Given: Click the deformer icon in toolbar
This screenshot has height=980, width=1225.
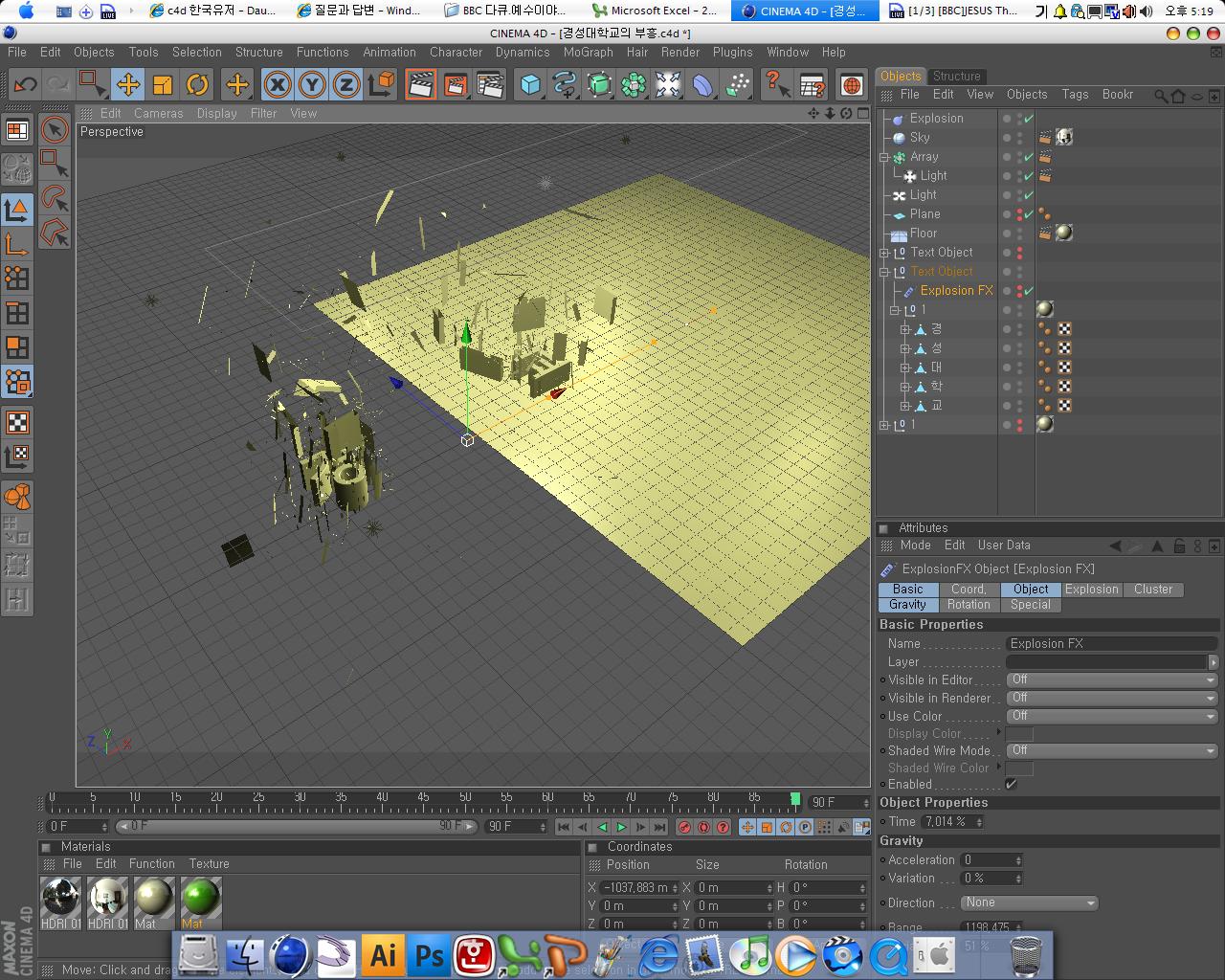Looking at the screenshot, I should (702, 84).
